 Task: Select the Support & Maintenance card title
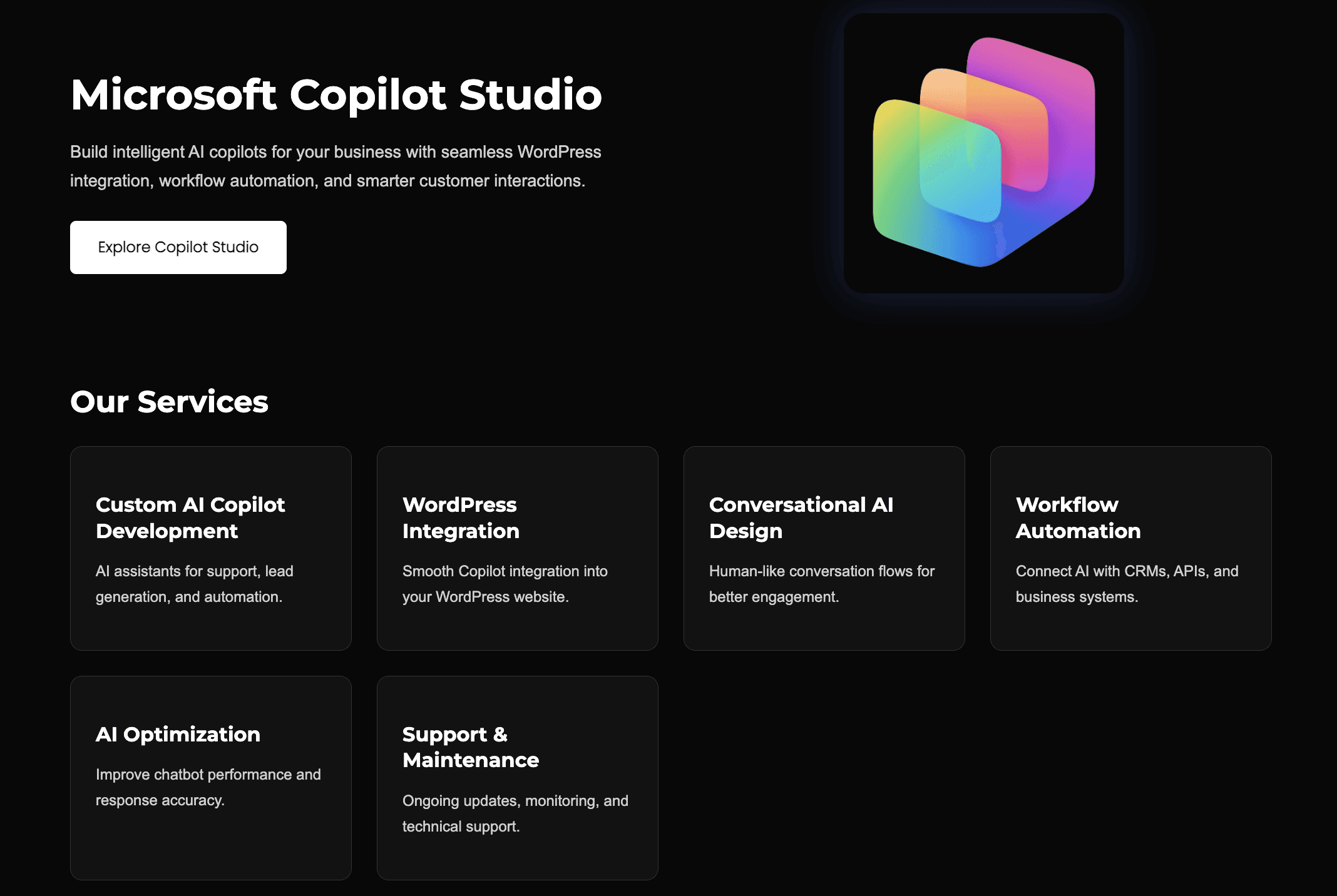(x=471, y=747)
